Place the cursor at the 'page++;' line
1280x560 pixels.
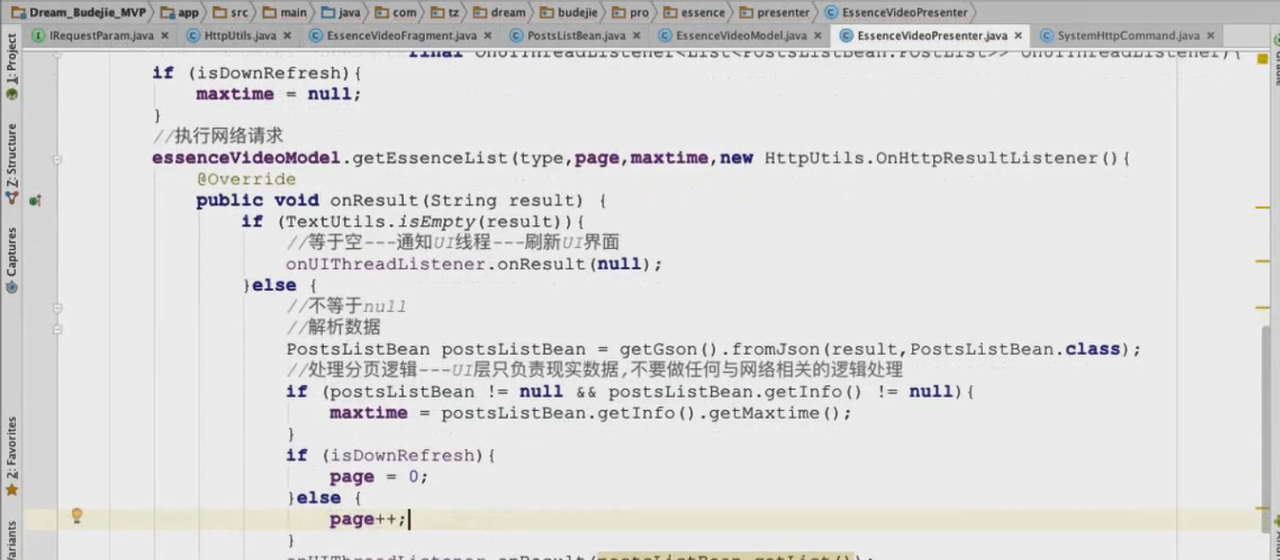click(x=369, y=520)
